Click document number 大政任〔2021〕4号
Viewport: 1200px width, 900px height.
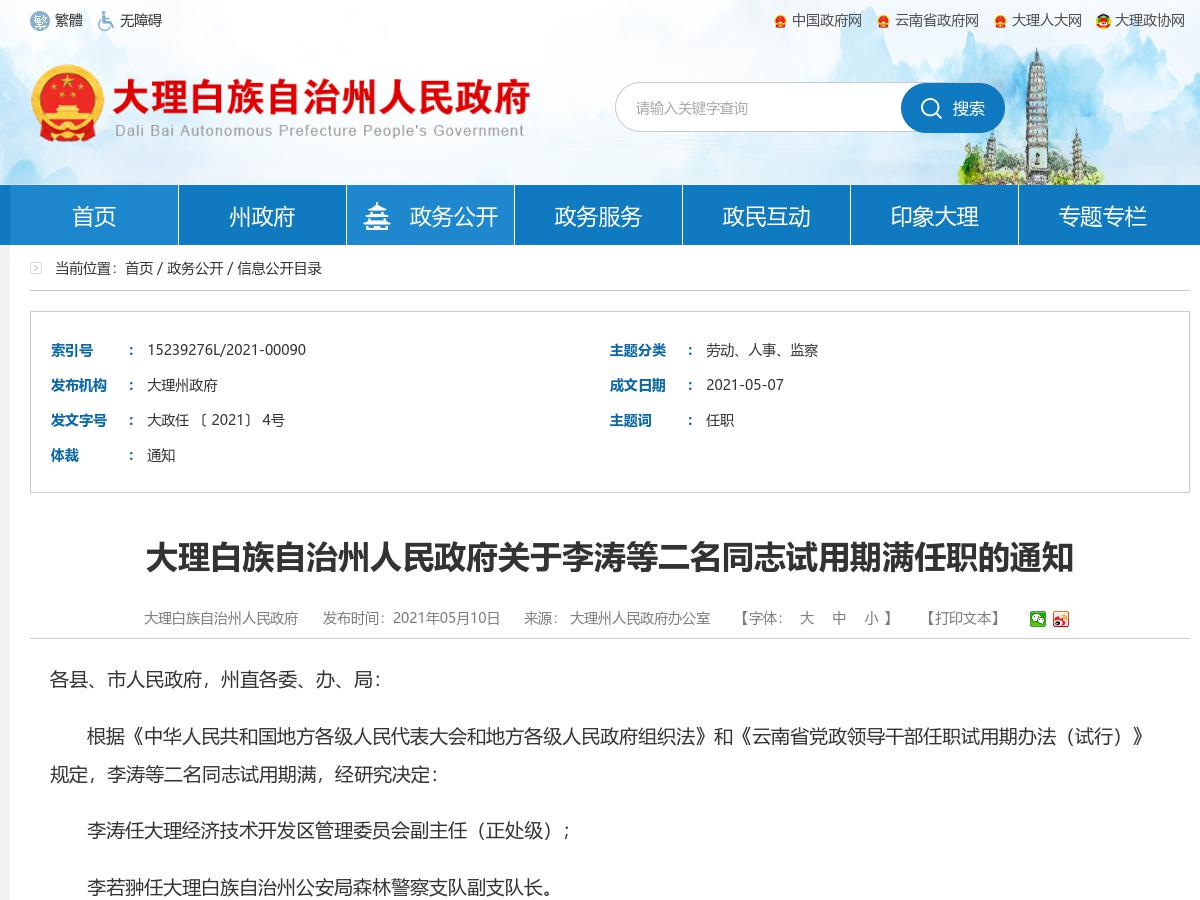coord(216,420)
